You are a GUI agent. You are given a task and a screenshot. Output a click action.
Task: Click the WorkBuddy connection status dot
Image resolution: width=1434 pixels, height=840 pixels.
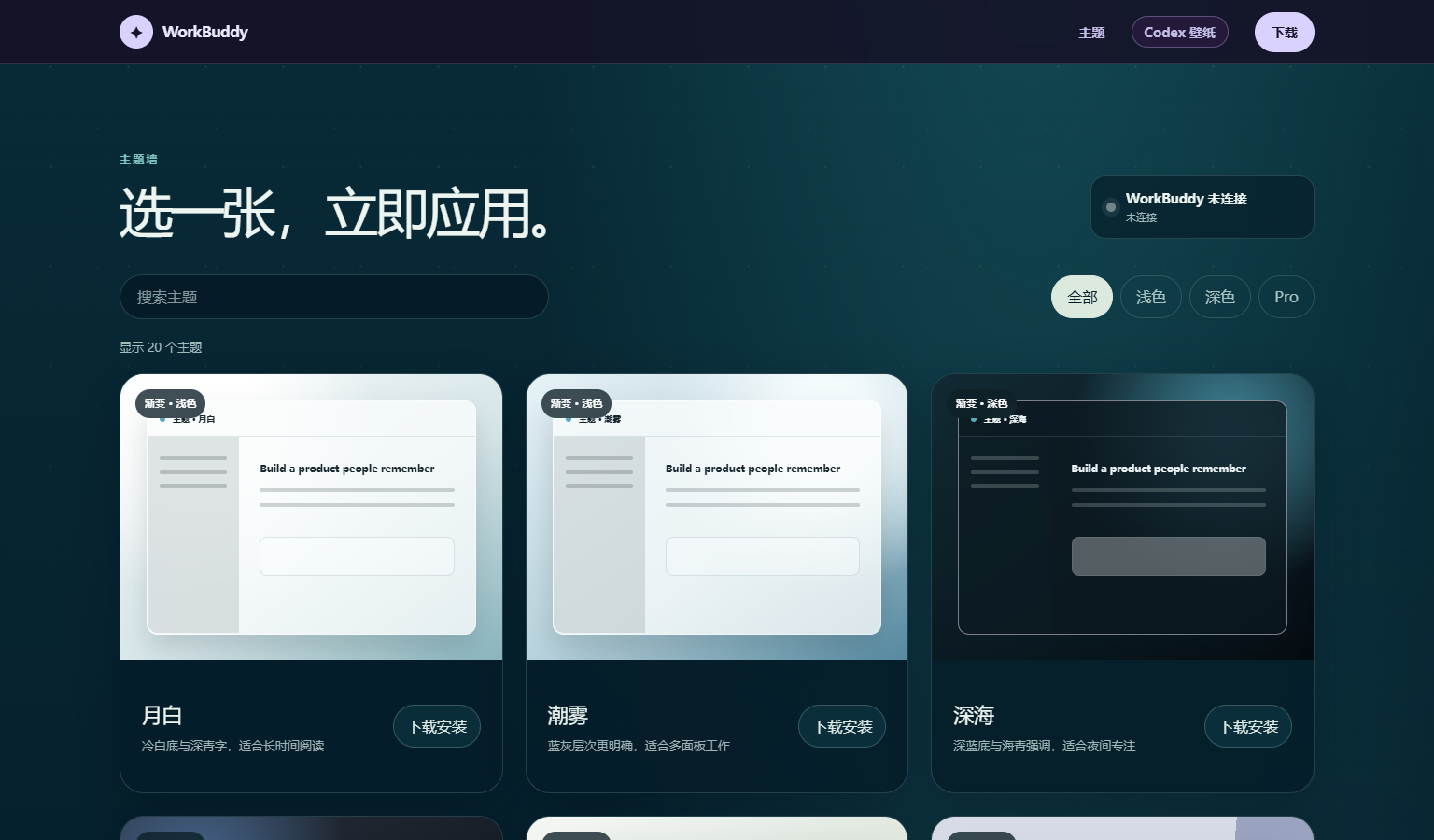(1110, 207)
